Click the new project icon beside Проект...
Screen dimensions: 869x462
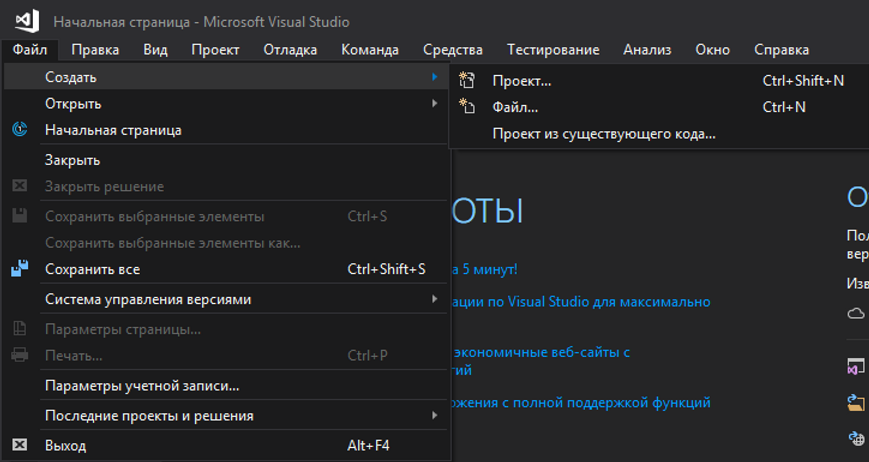467,81
